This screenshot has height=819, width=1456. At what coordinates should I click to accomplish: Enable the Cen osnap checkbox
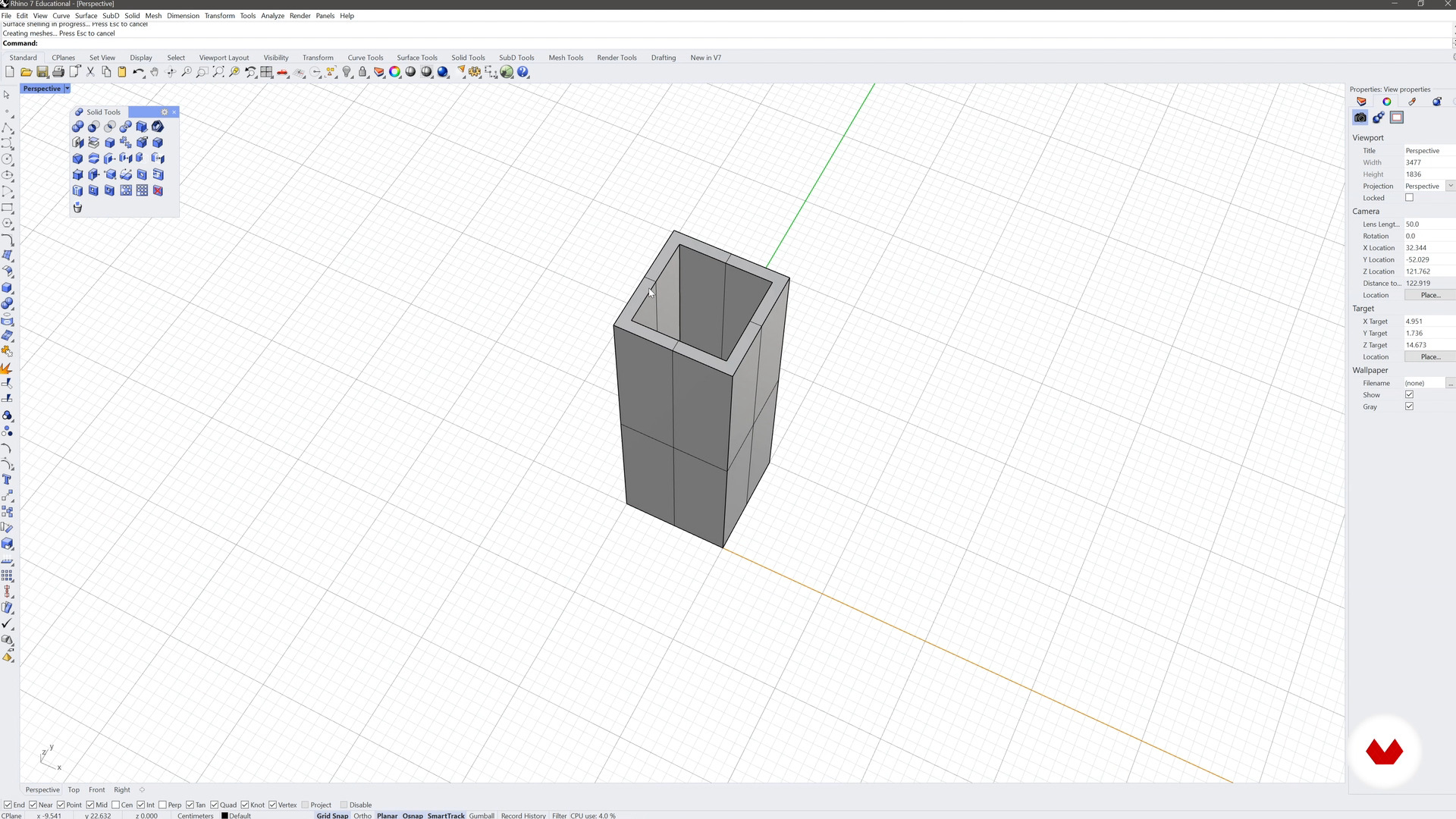click(115, 805)
